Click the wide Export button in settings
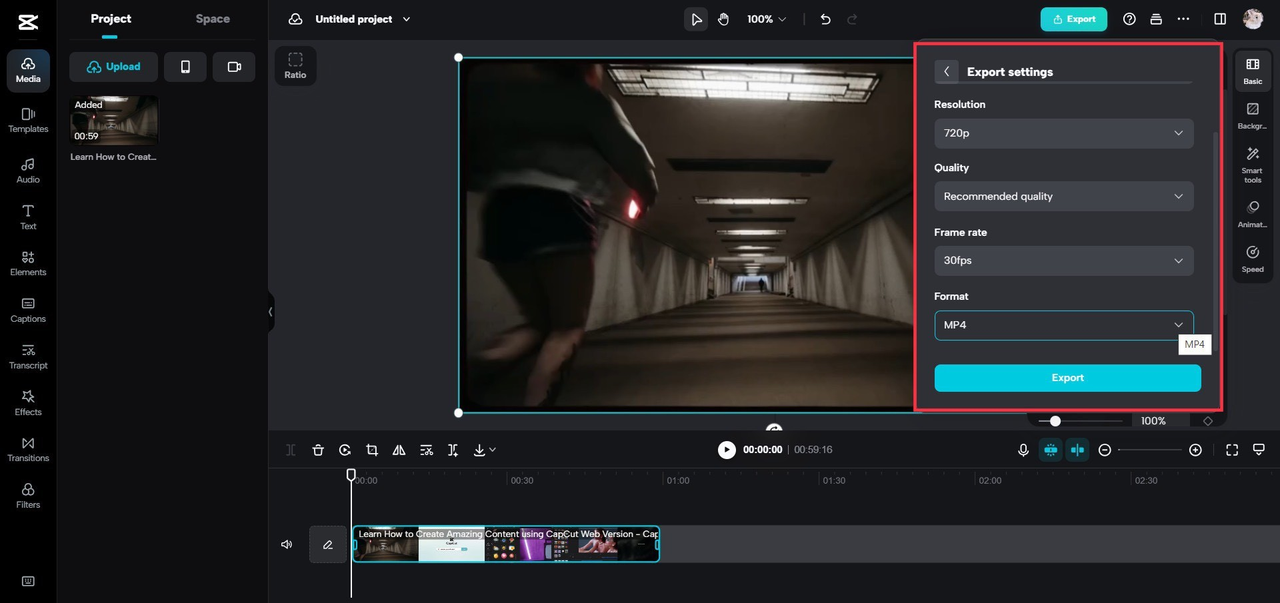The image size is (1280, 603). 1067,378
